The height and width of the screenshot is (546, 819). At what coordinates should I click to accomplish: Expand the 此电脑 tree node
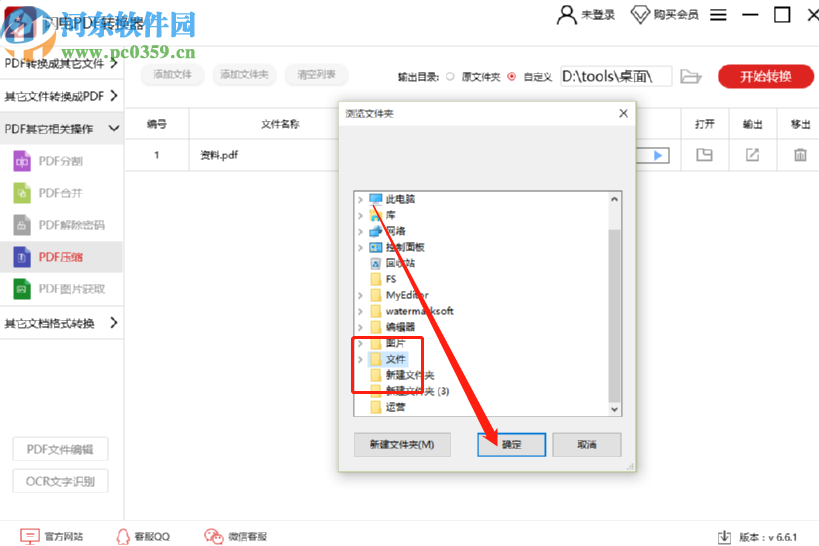pyautogui.click(x=360, y=199)
